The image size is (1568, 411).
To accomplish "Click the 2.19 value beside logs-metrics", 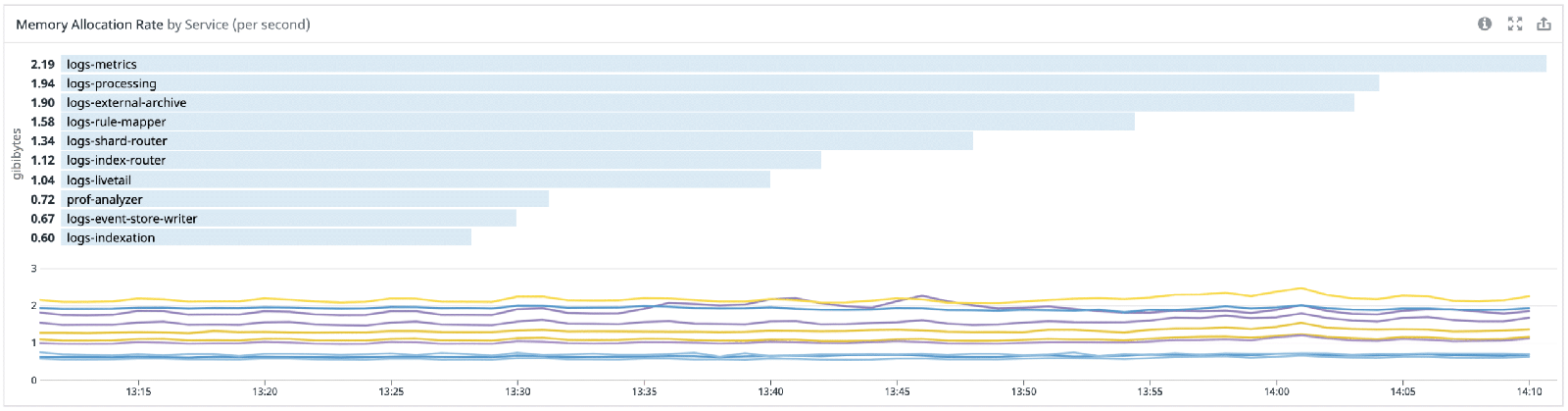I will point(42,64).
